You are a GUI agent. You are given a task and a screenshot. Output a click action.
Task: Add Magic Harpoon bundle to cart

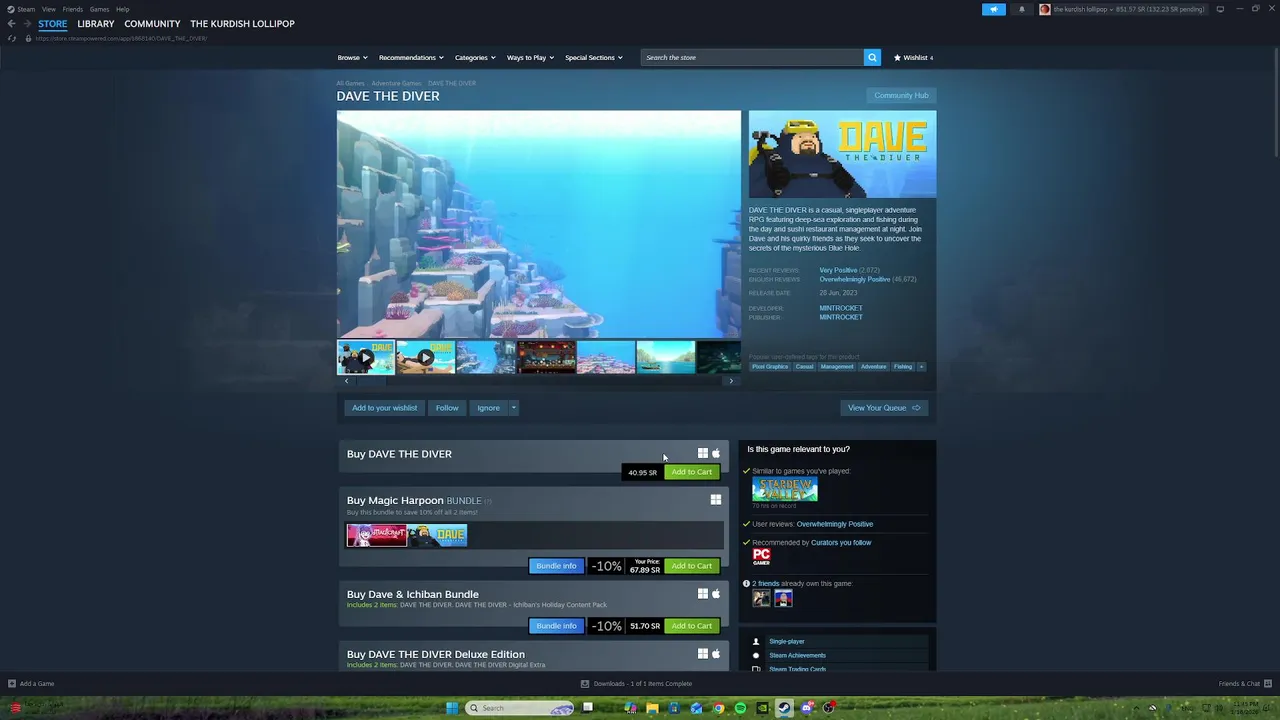(x=692, y=566)
